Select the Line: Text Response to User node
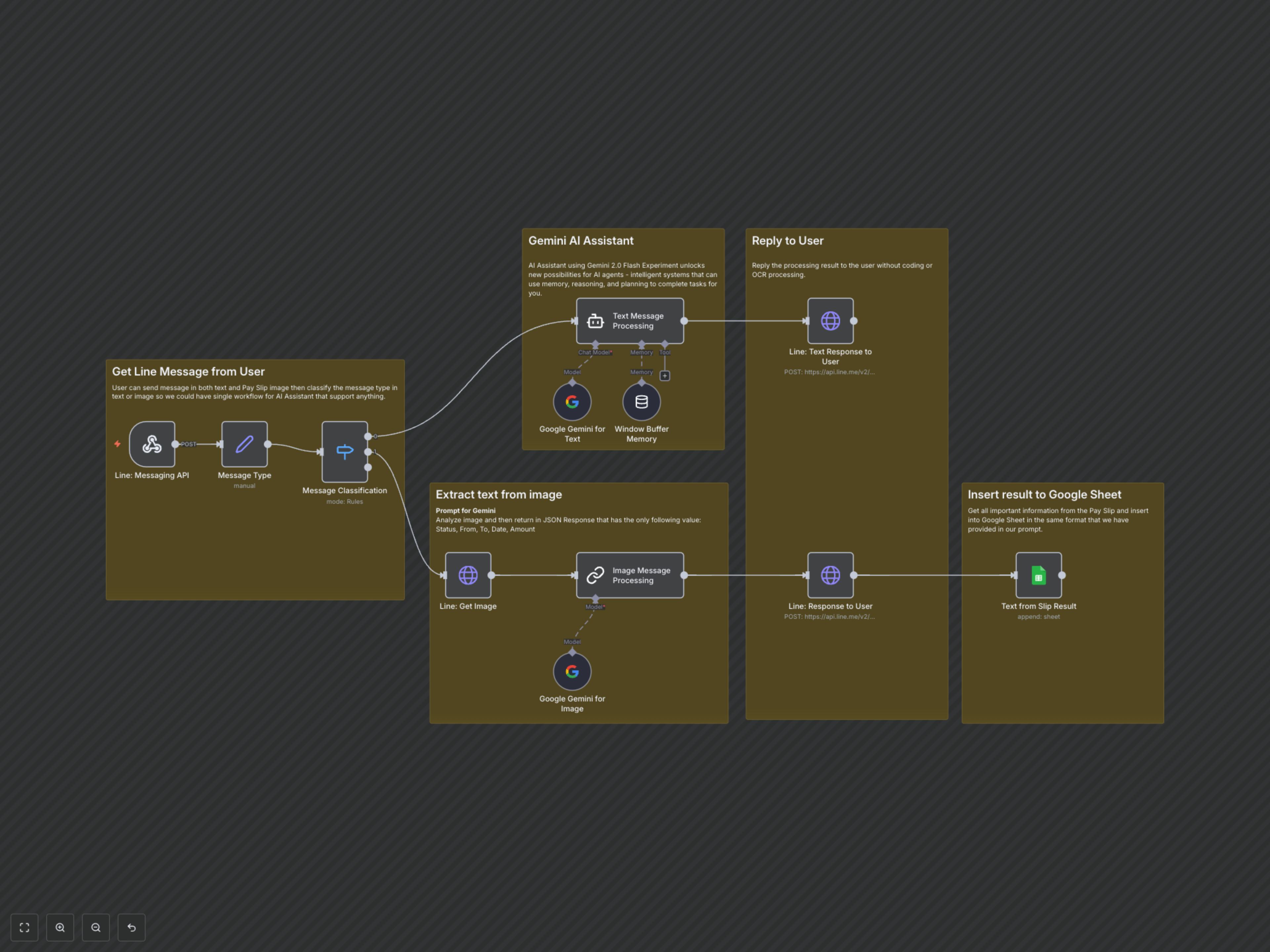Image resolution: width=1270 pixels, height=952 pixels. point(830,321)
